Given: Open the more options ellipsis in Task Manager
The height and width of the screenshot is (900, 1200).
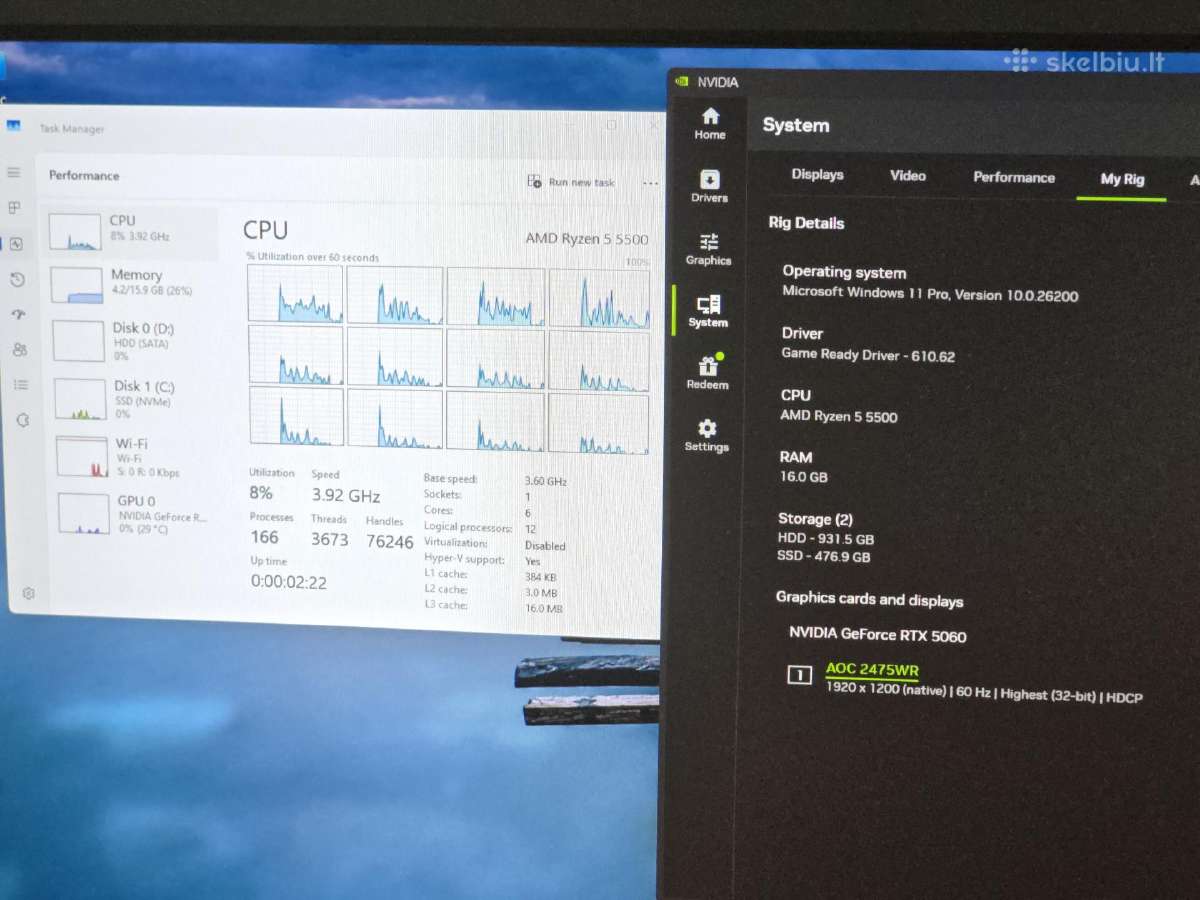Looking at the screenshot, I should 650,183.
